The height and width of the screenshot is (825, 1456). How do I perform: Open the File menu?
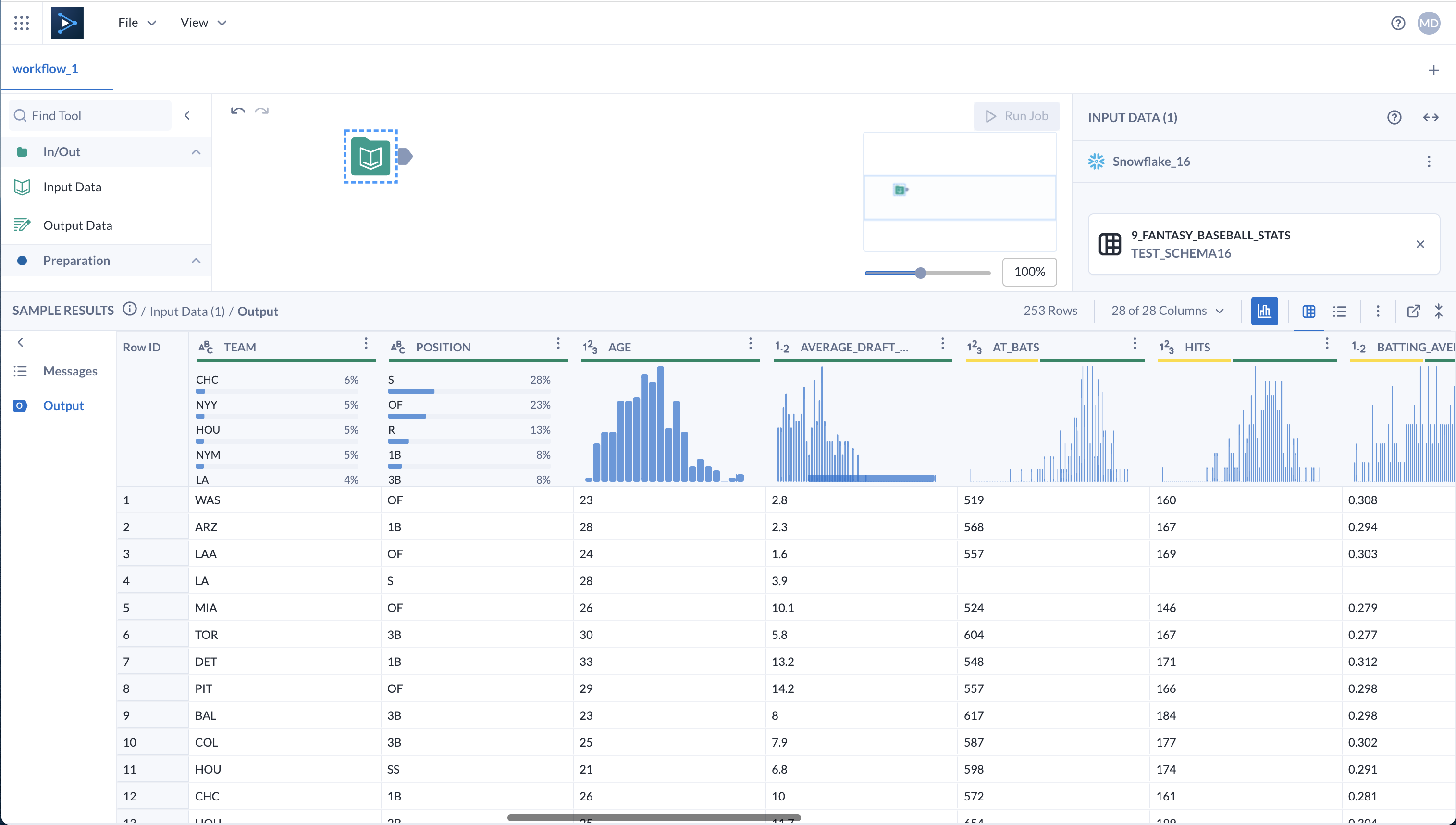coord(136,23)
